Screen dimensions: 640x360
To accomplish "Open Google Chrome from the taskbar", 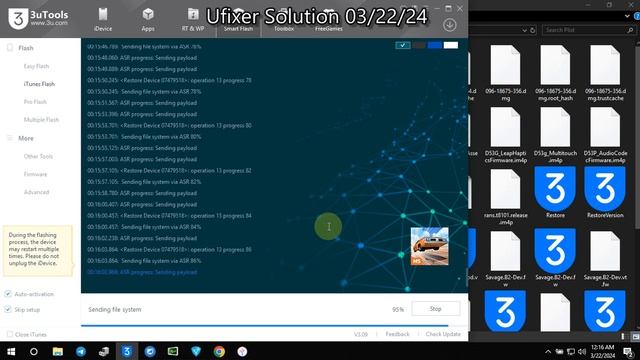I will [x=219, y=351].
